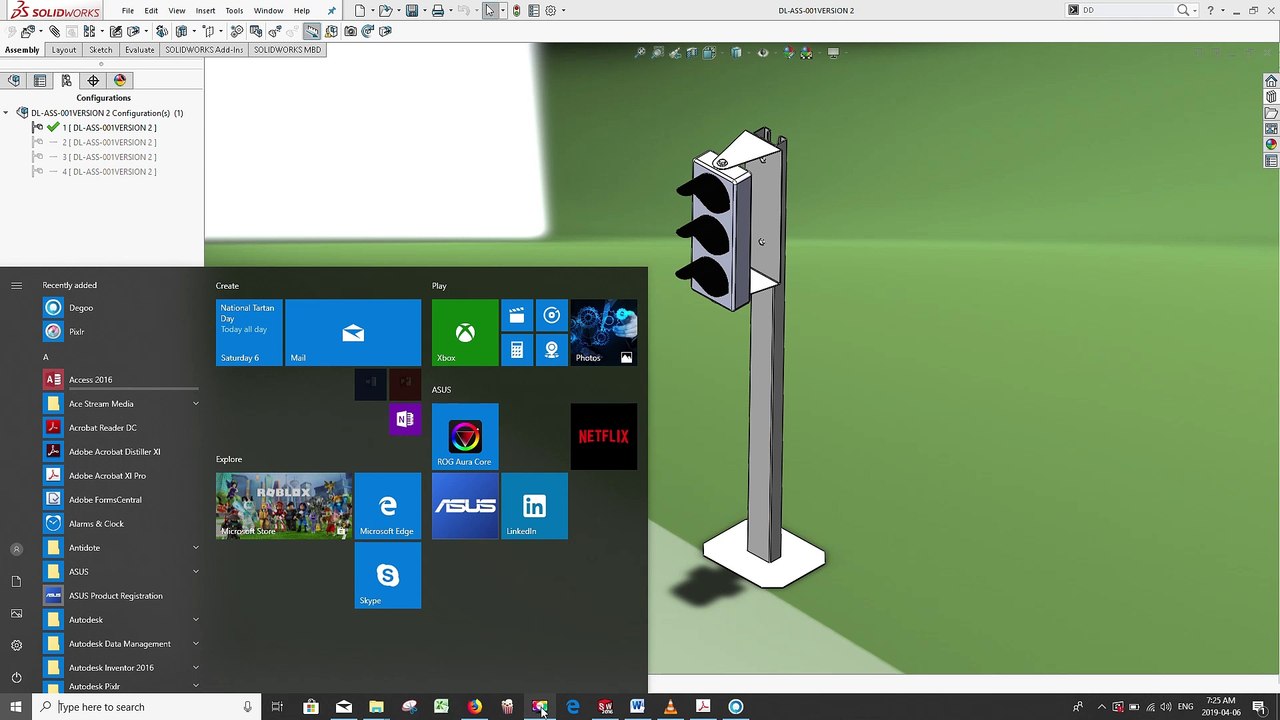The image size is (1280, 720).
Task: Expand ASUS folder in Start menu list
Action: point(196,572)
